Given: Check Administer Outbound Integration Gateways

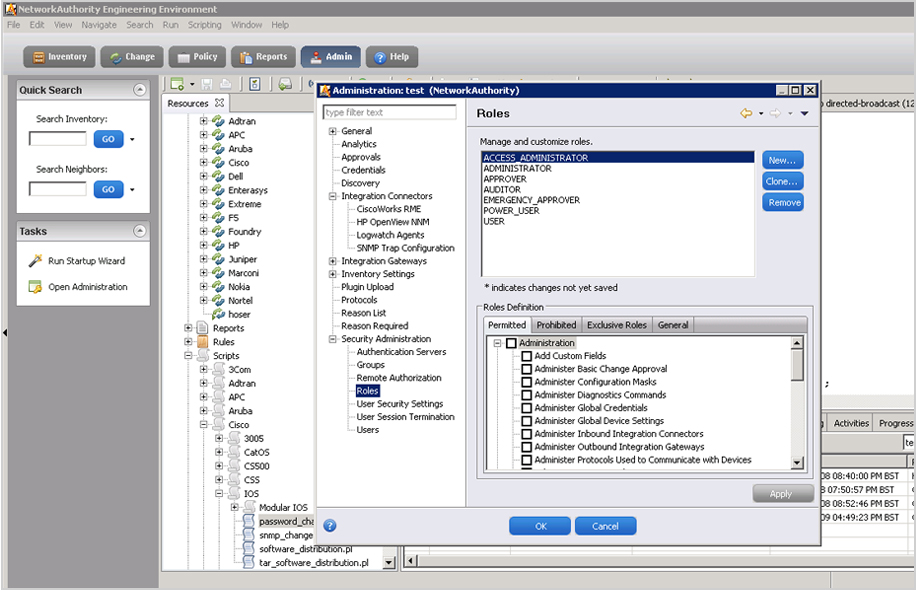Looking at the screenshot, I should [526, 447].
